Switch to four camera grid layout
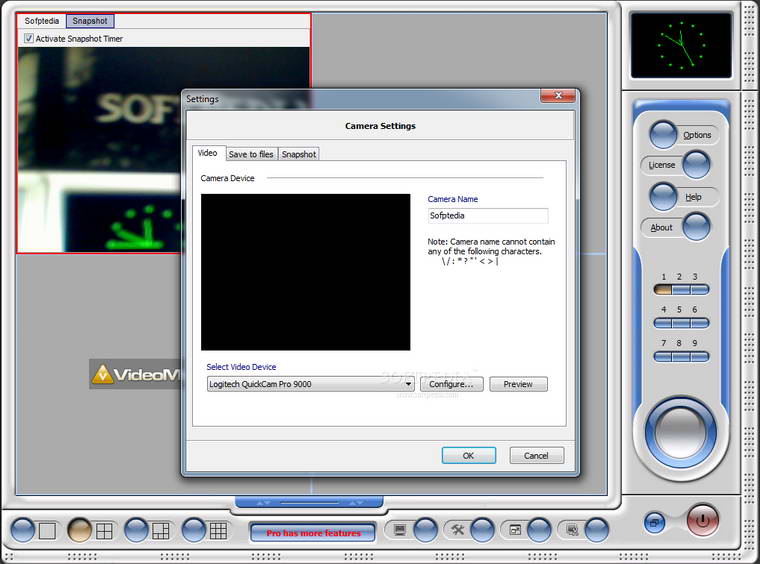 79,530
